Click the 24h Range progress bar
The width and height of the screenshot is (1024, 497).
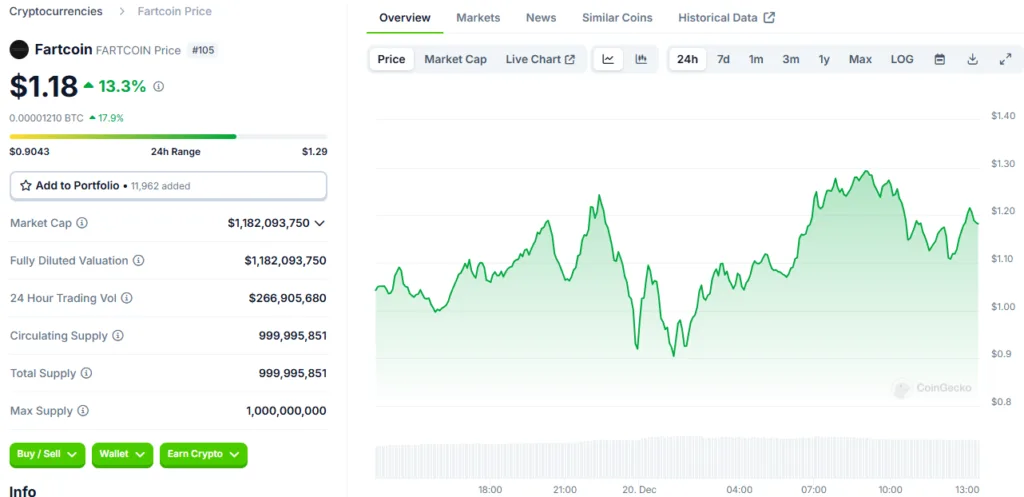[168, 136]
